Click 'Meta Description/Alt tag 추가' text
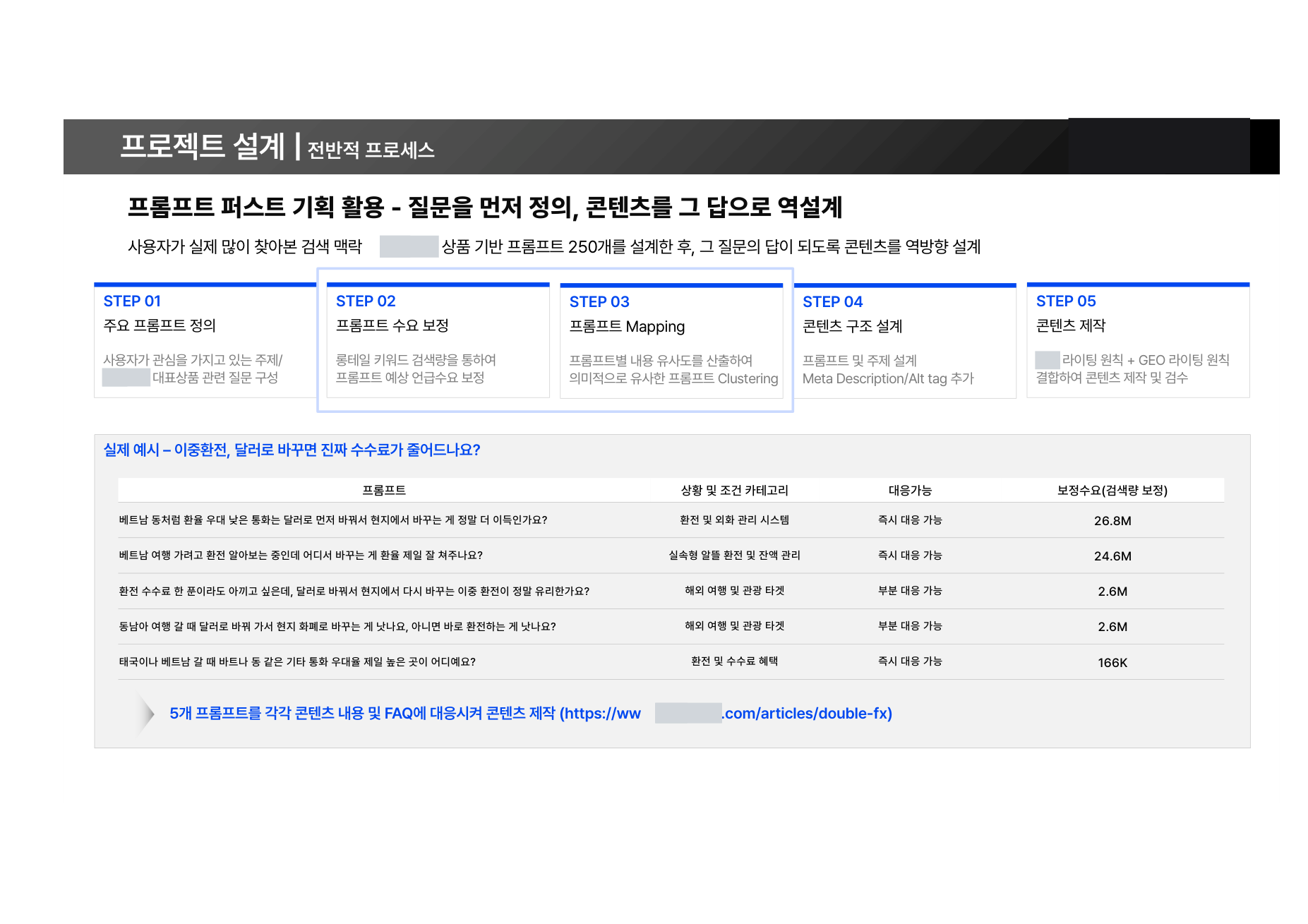1308x924 pixels. (x=888, y=379)
